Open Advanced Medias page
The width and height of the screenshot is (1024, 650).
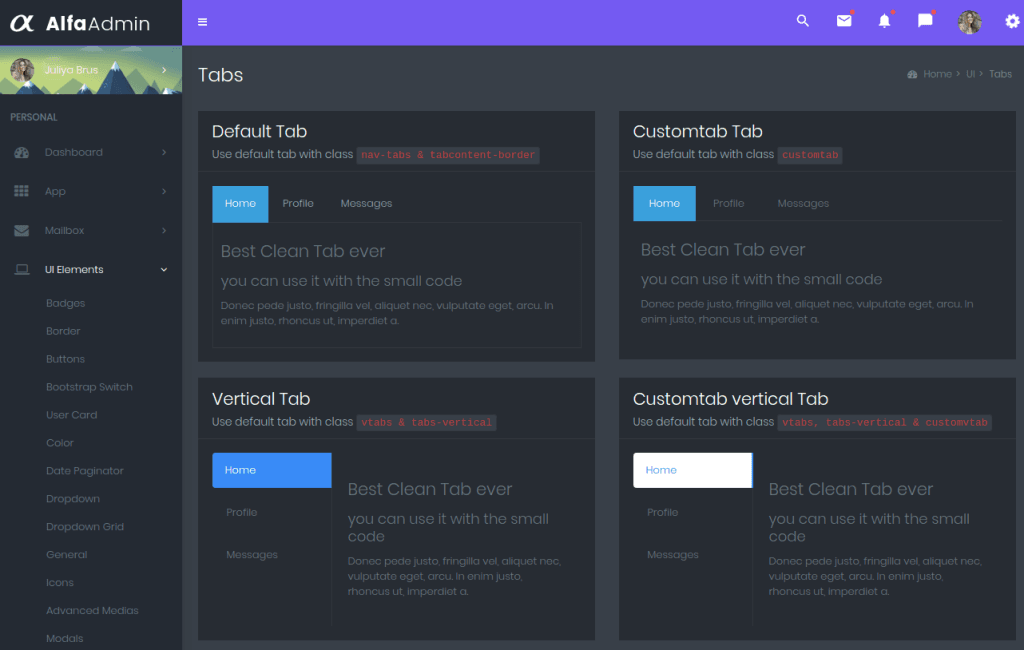click(92, 611)
